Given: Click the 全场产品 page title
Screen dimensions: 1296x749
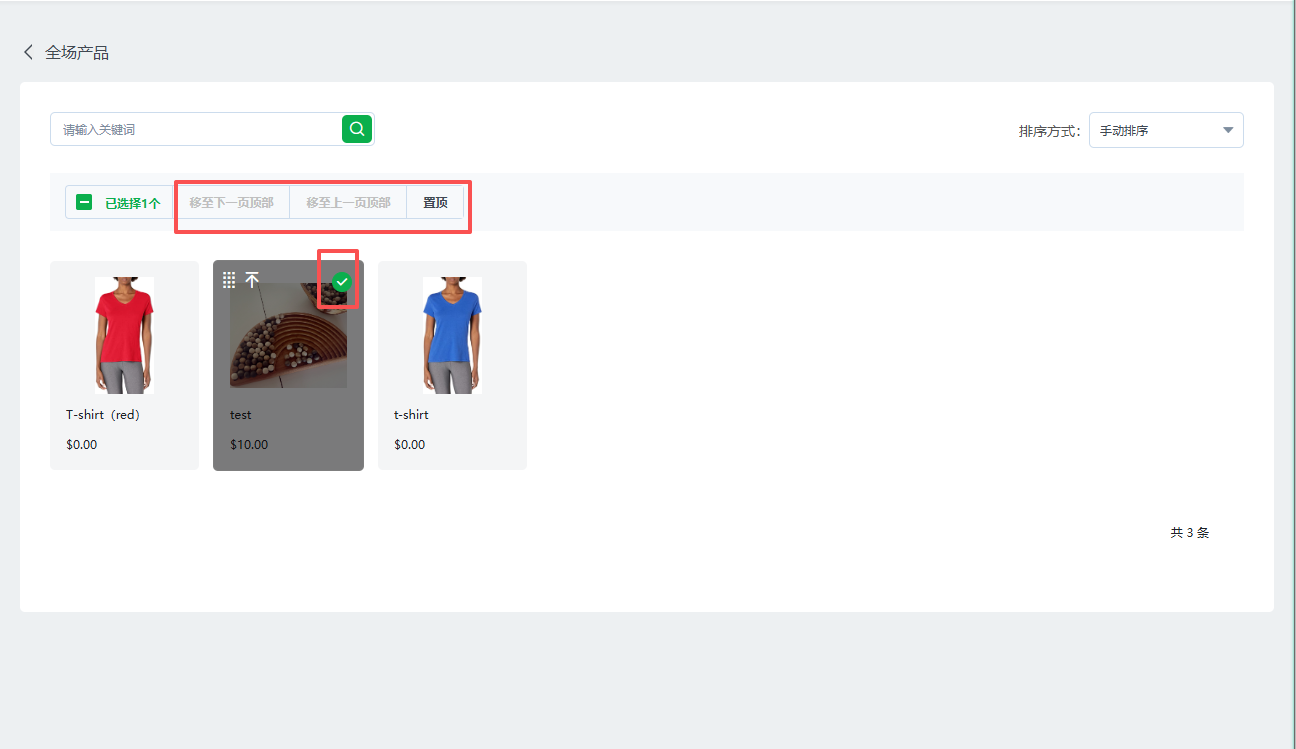Looking at the screenshot, I should [77, 52].
